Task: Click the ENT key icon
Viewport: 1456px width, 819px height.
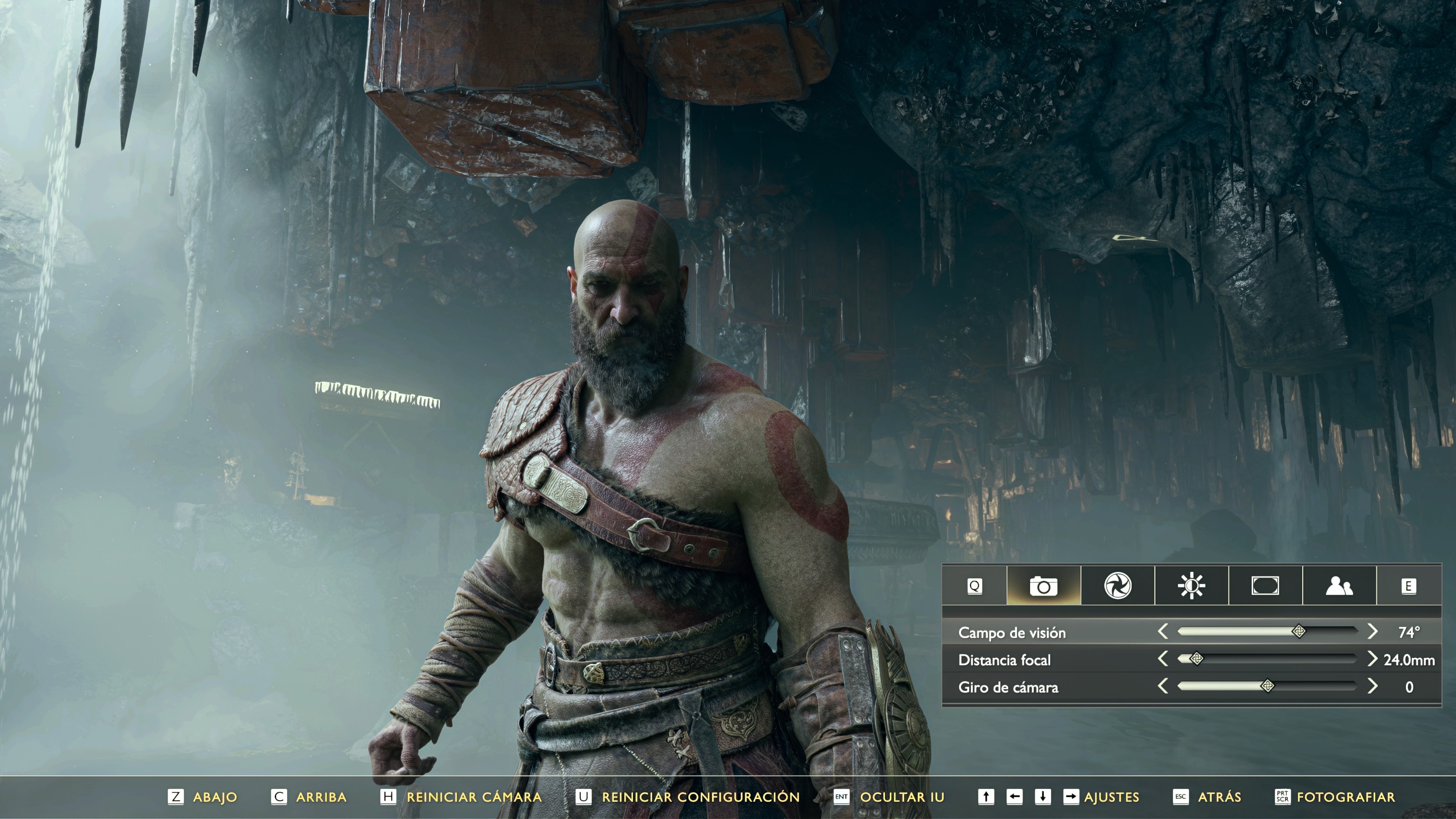Action: (841, 797)
